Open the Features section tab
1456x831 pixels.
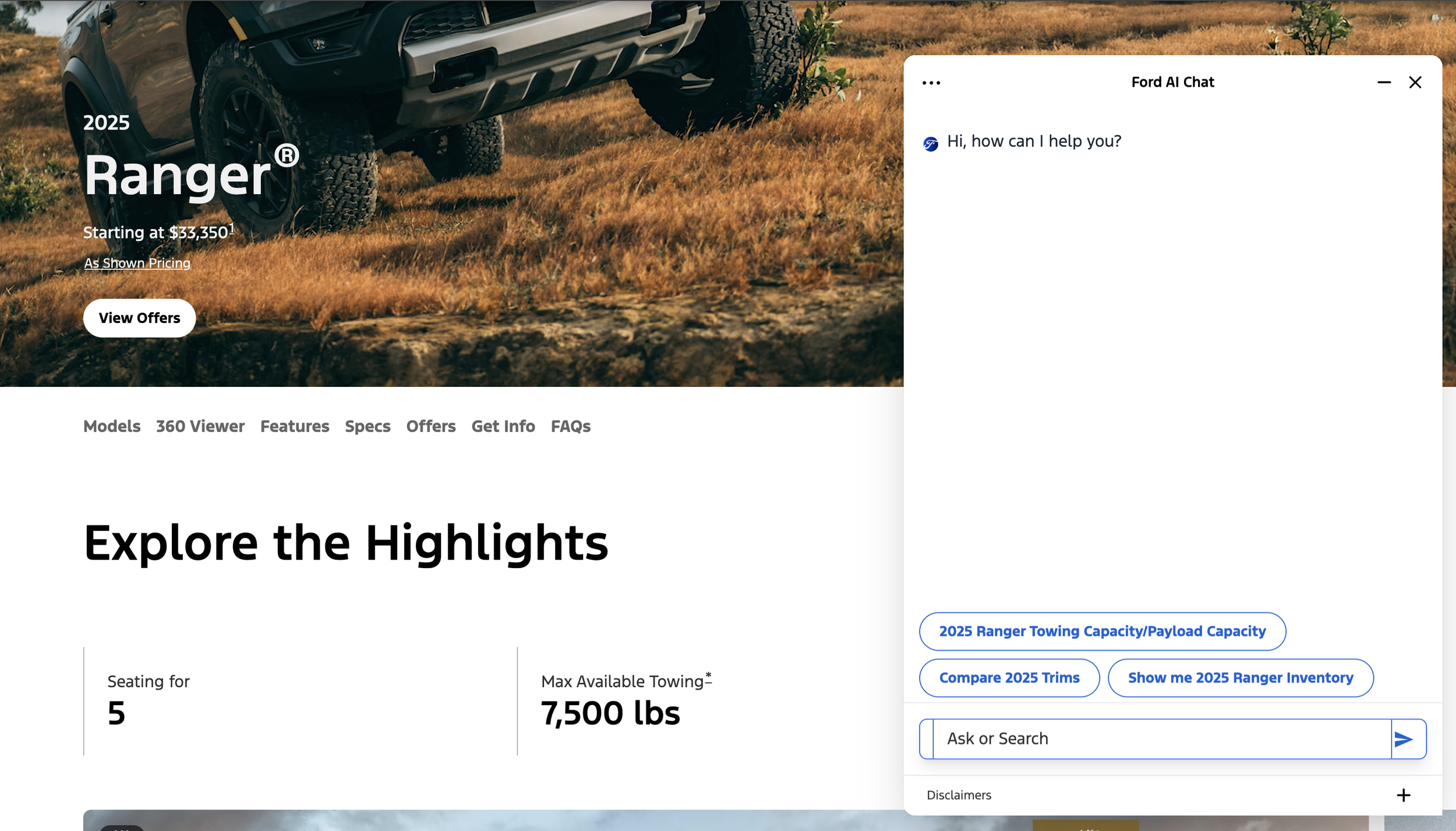[x=295, y=427]
